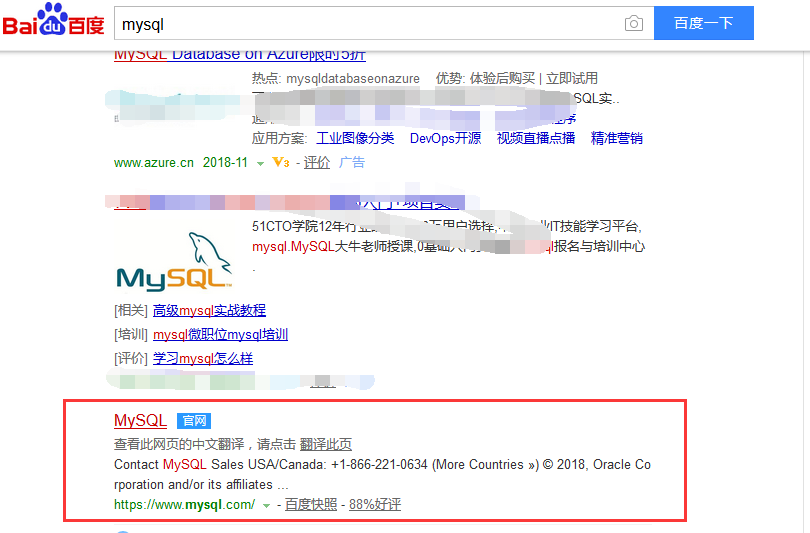Viewport: 810px width, 533px height.
Task: Open the MySQL Database on Azure ad title
Action: [x=240, y=55]
